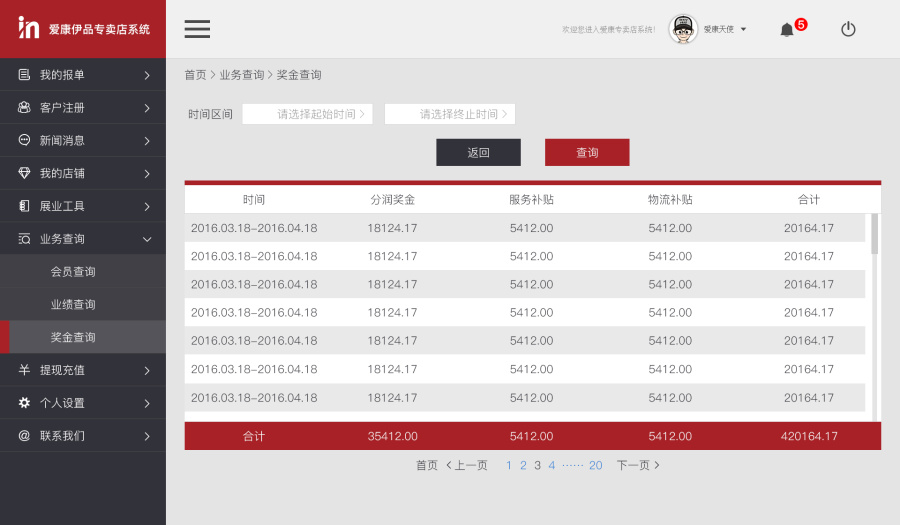900x525 pixels.
Task: Click the 新闻消息 chat bubble icon
Action: click(24, 140)
